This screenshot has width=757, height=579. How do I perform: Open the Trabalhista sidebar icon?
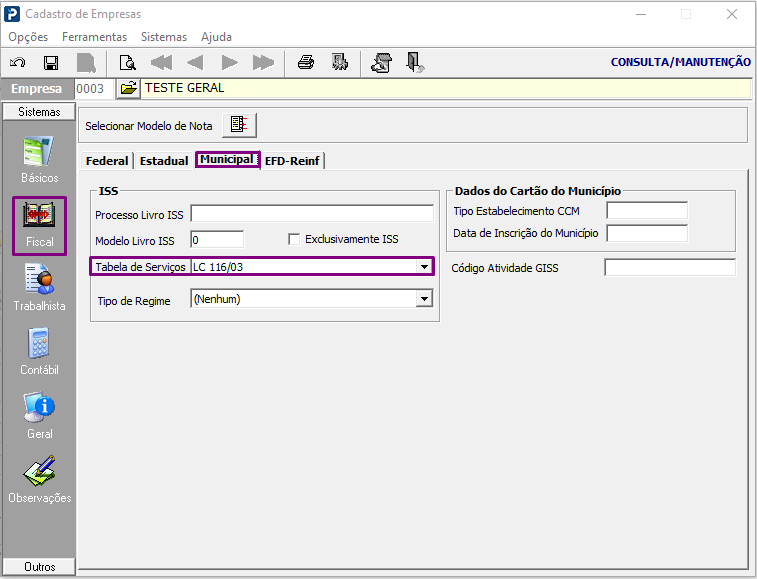pyautogui.click(x=39, y=287)
